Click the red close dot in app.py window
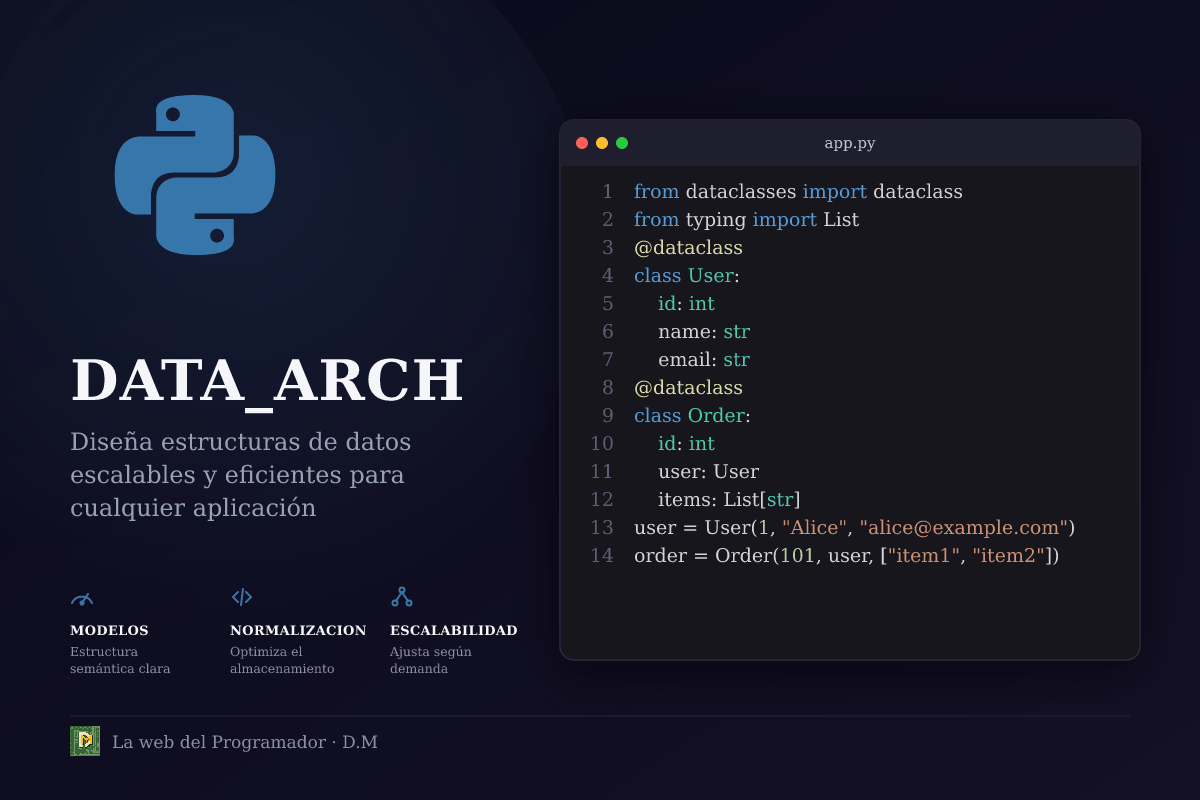This screenshot has width=1200, height=800. pos(582,143)
